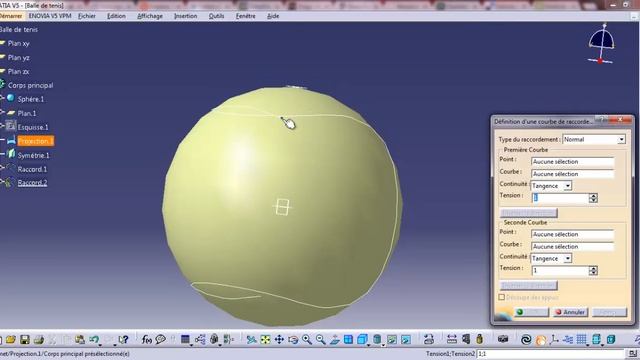Image resolution: width=640 pixels, height=360 pixels.
Task: Open the Insertion menu
Action: pyautogui.click(x=186, y=16)
